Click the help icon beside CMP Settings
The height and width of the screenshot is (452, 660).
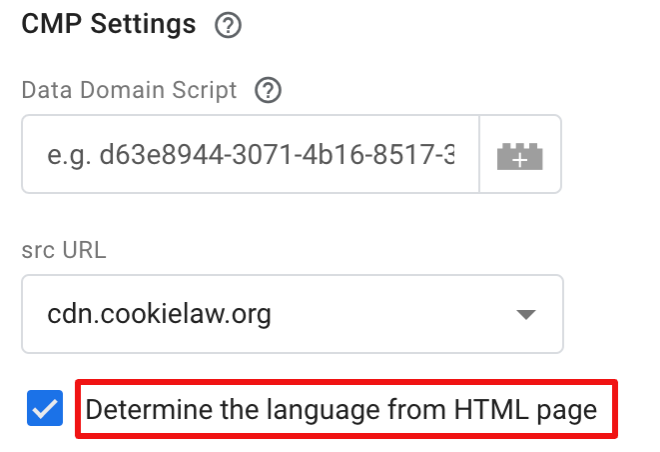coord(229,26)
